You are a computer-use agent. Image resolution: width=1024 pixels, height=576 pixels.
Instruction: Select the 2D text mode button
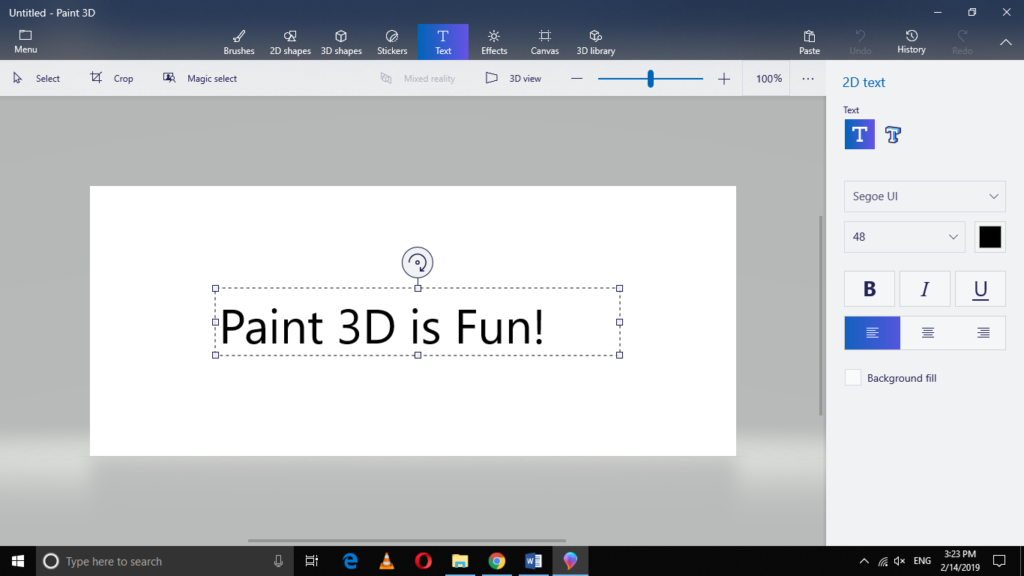pos(859,135)
